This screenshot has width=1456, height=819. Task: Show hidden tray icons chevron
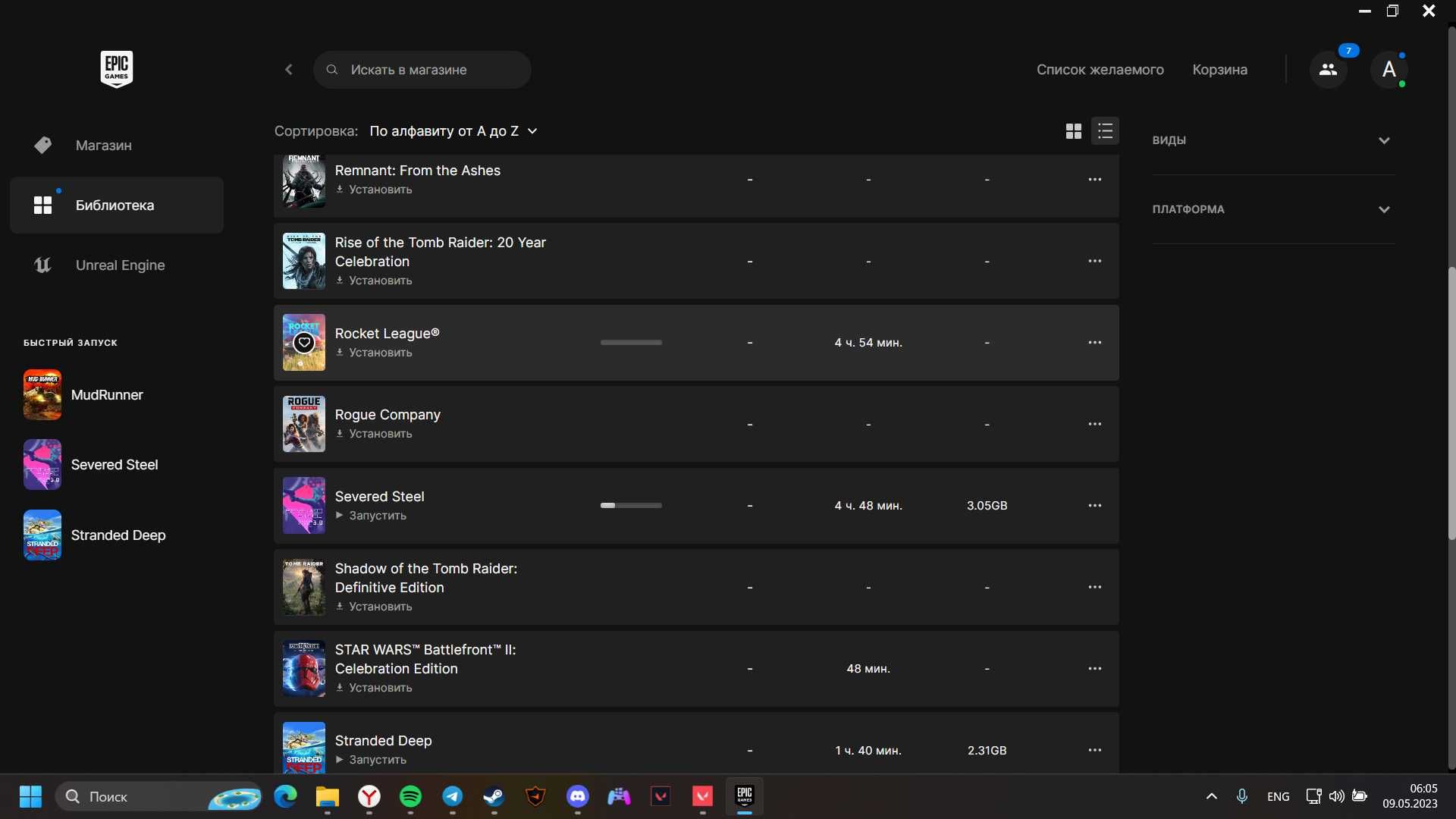(x=1211, y=796)
